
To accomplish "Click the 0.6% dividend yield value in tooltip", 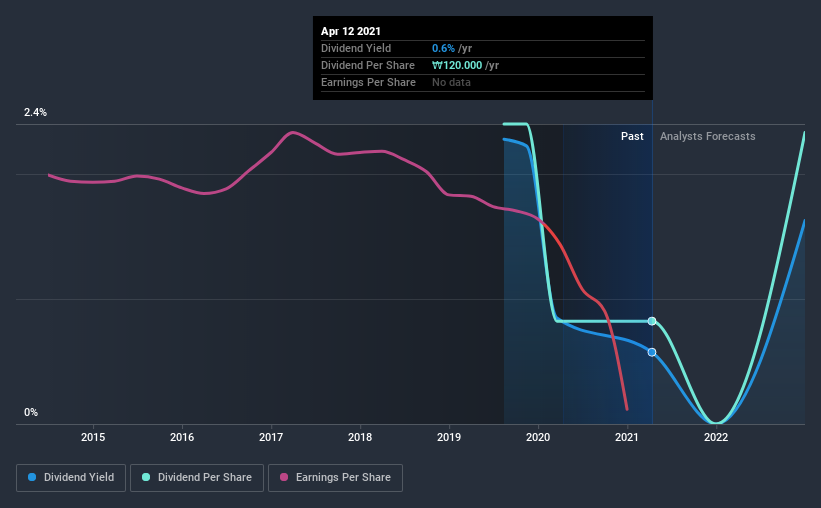I will pyautogui.click(x=443, y=48).
